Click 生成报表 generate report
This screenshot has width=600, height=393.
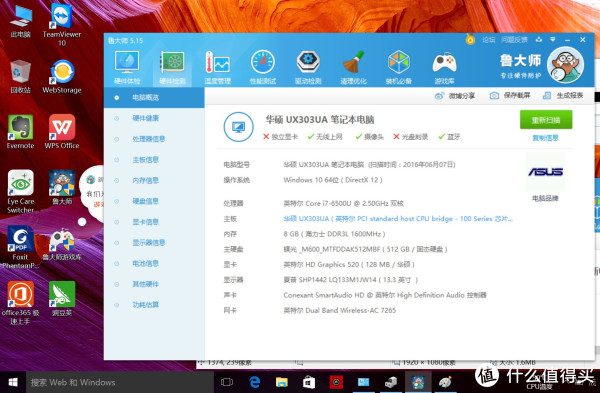pos(563,96)
